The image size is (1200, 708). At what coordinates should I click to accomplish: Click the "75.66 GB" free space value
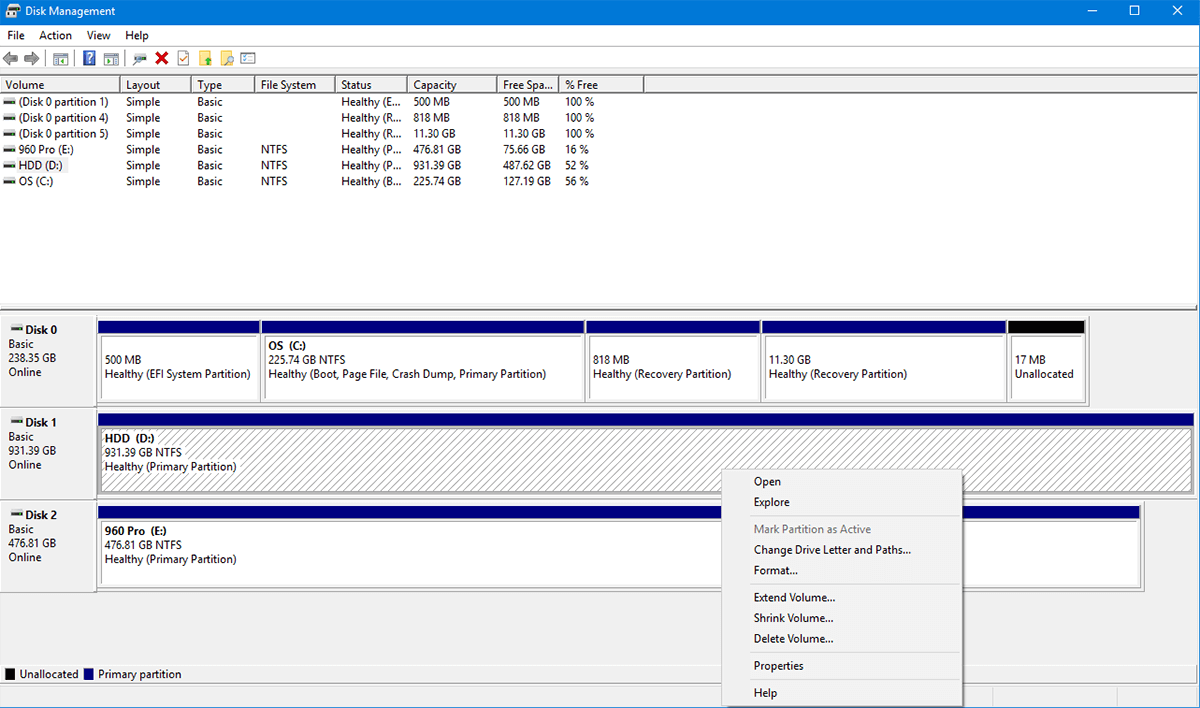pos(524,150)
